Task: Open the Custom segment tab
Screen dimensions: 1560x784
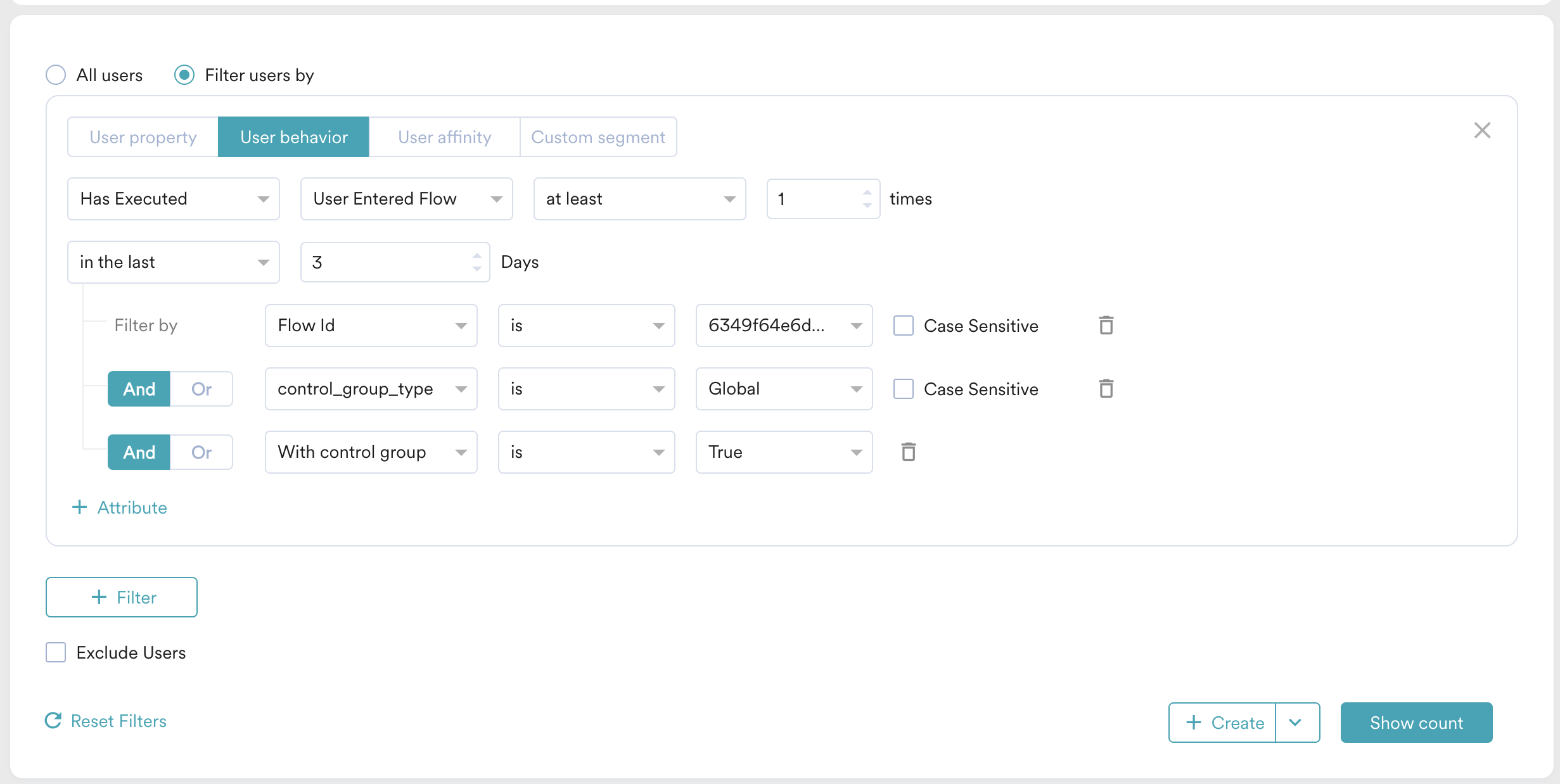Action: click(598, 137)
